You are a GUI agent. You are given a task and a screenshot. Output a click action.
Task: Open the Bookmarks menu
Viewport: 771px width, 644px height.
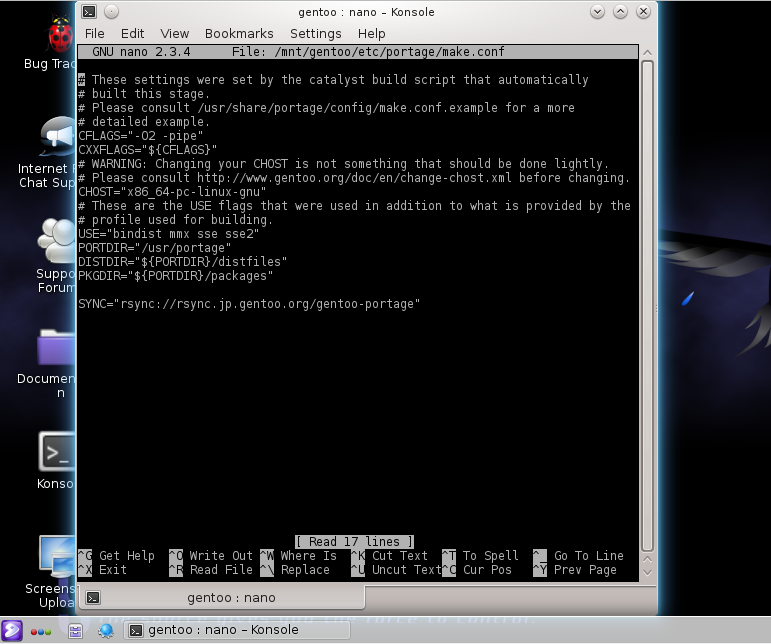tap(239, 33)
